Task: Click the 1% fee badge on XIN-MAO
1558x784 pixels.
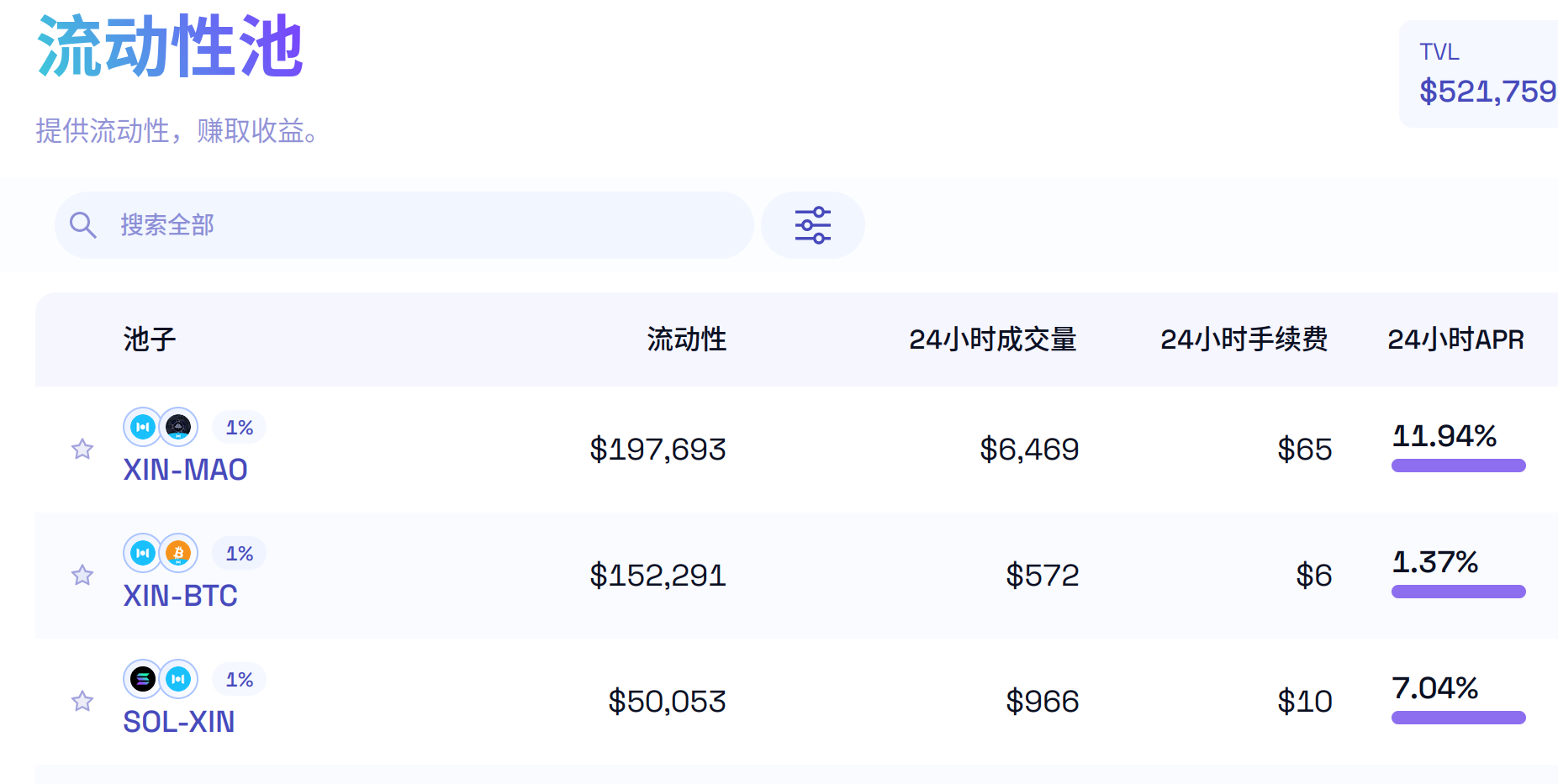Action: [x=239, y=428]
